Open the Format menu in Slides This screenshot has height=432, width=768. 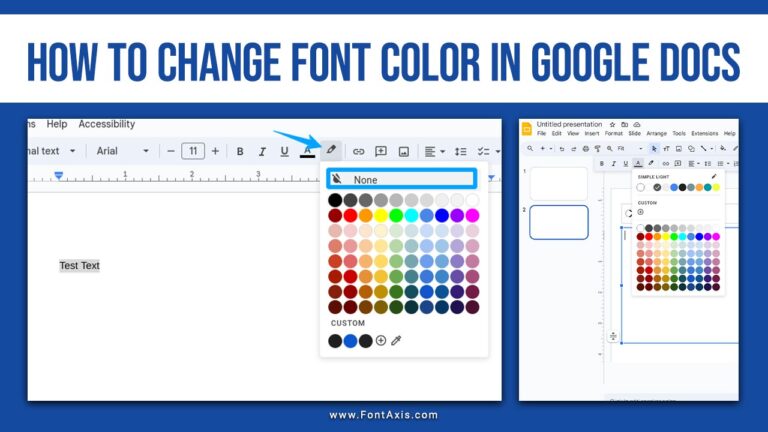[614, 133]
